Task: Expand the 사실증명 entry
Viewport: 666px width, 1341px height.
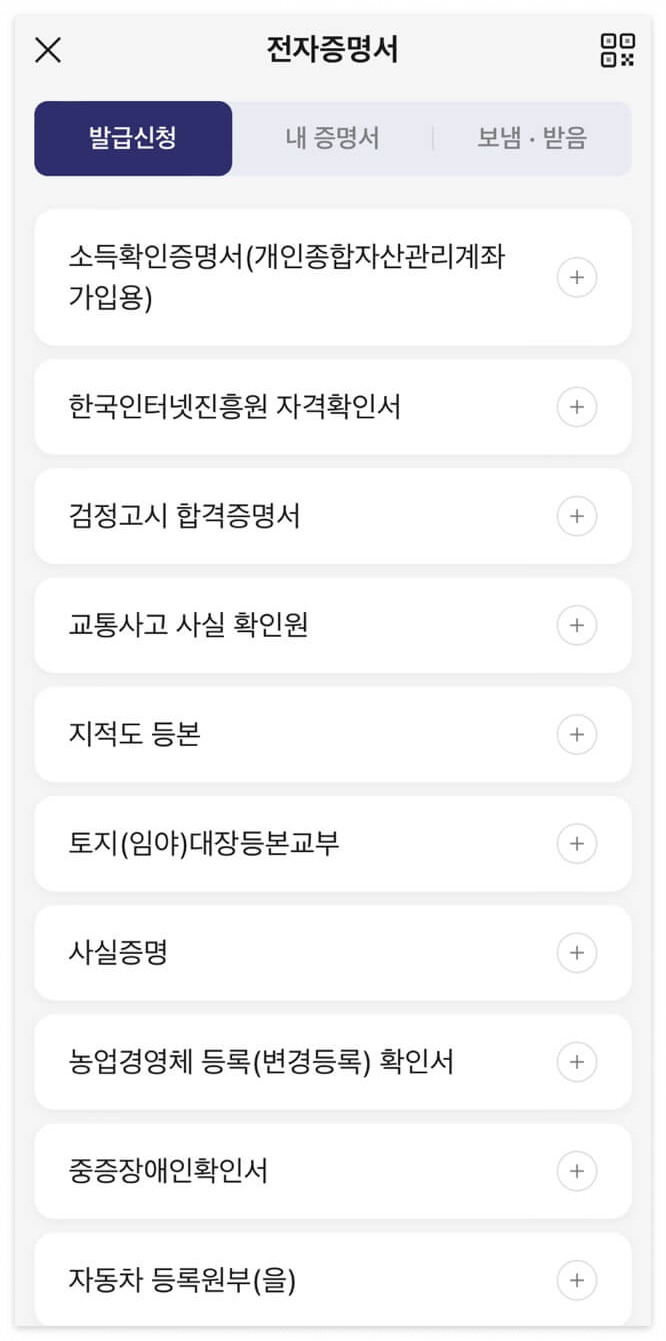Action: click(577, 952)
